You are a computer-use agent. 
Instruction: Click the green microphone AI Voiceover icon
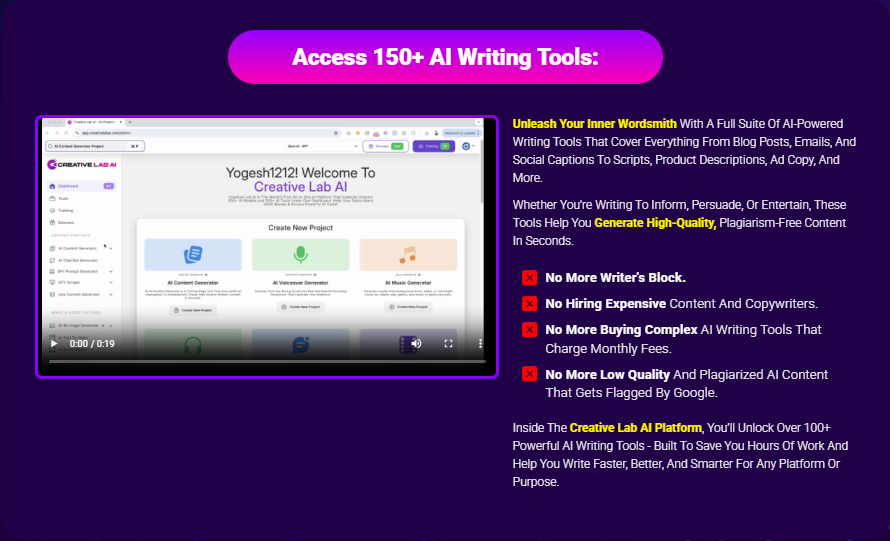[300, 254]
